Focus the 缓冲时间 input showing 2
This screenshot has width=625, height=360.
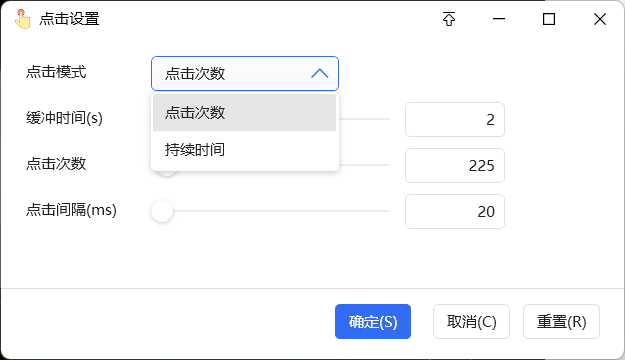click(455, 119)
